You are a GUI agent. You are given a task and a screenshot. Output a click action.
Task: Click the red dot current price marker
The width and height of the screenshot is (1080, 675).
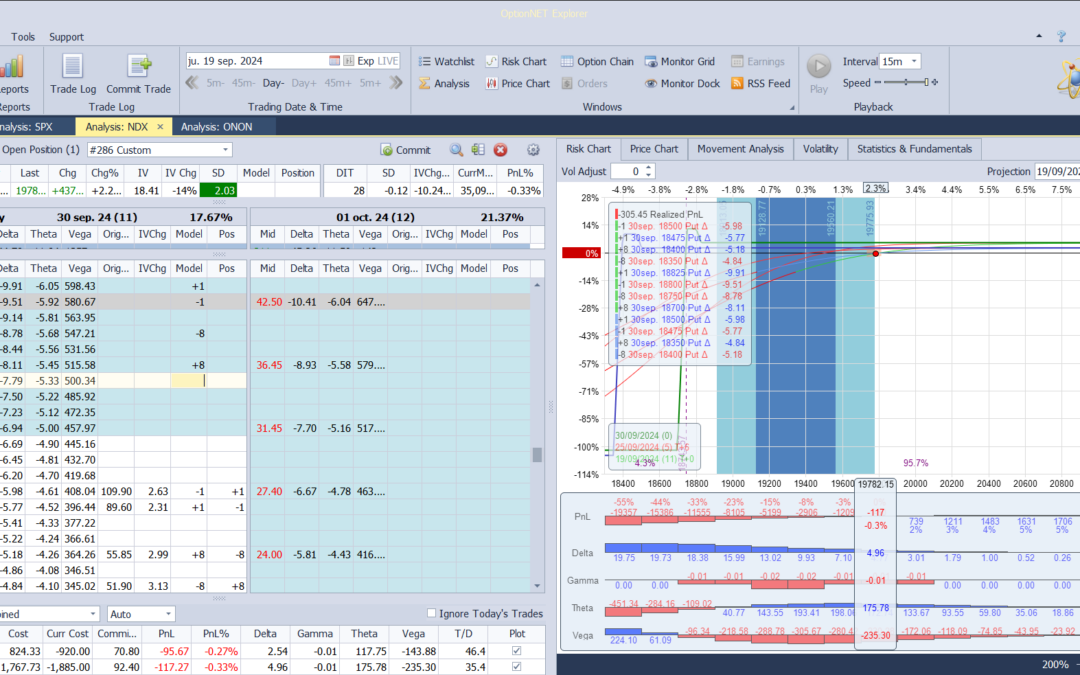(x=875, y=253)
